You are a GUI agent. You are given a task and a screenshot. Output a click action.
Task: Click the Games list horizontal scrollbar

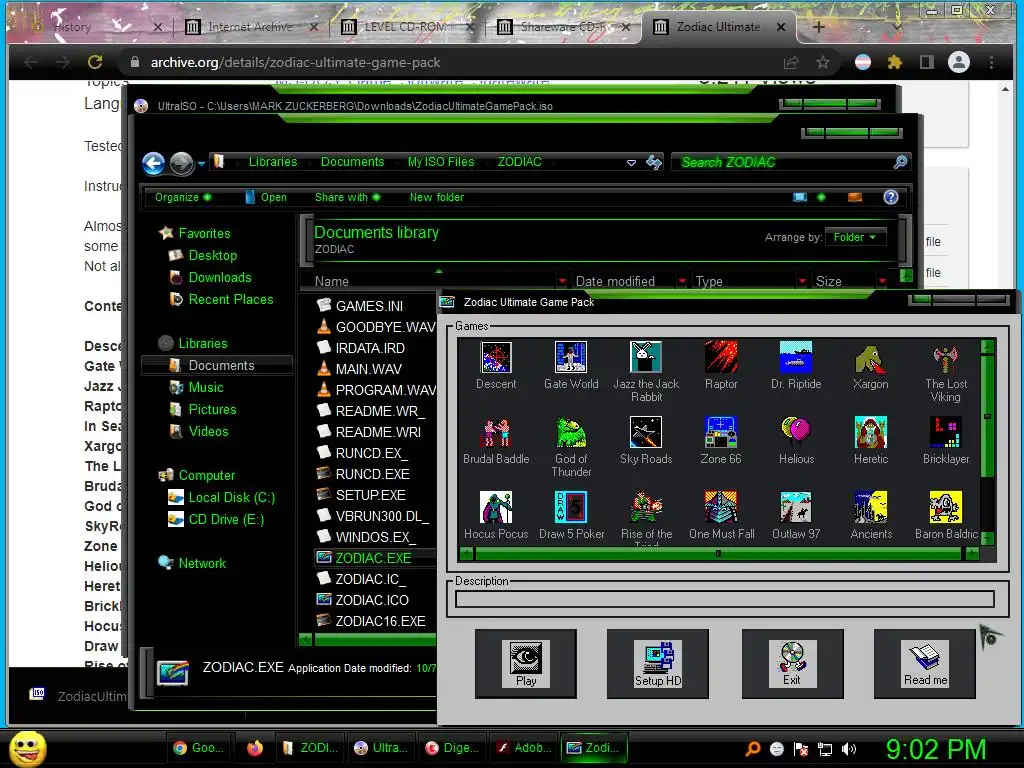(718, 554)
